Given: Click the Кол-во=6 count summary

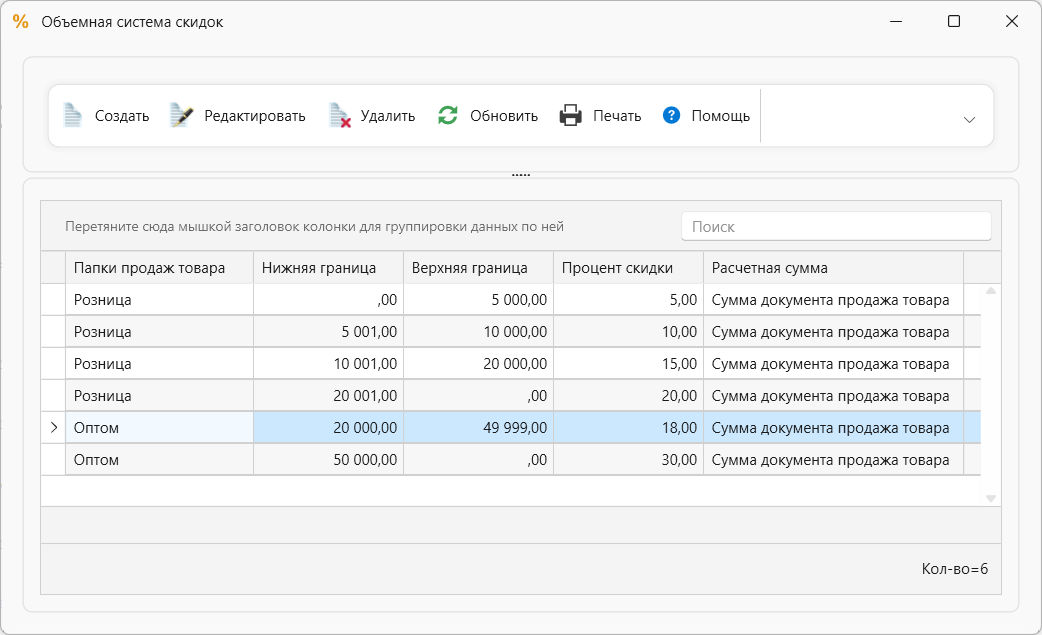Looking at the screenshot, I should 954,569.
